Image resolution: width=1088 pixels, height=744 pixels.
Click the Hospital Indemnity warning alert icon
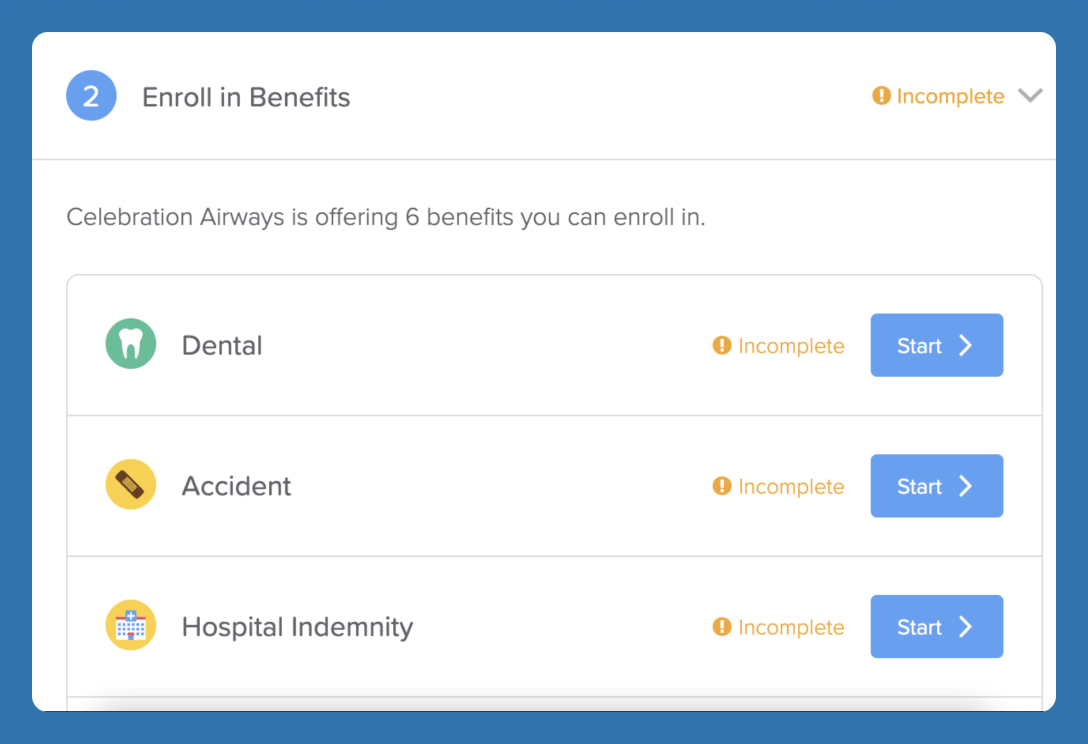coord(722,627)
